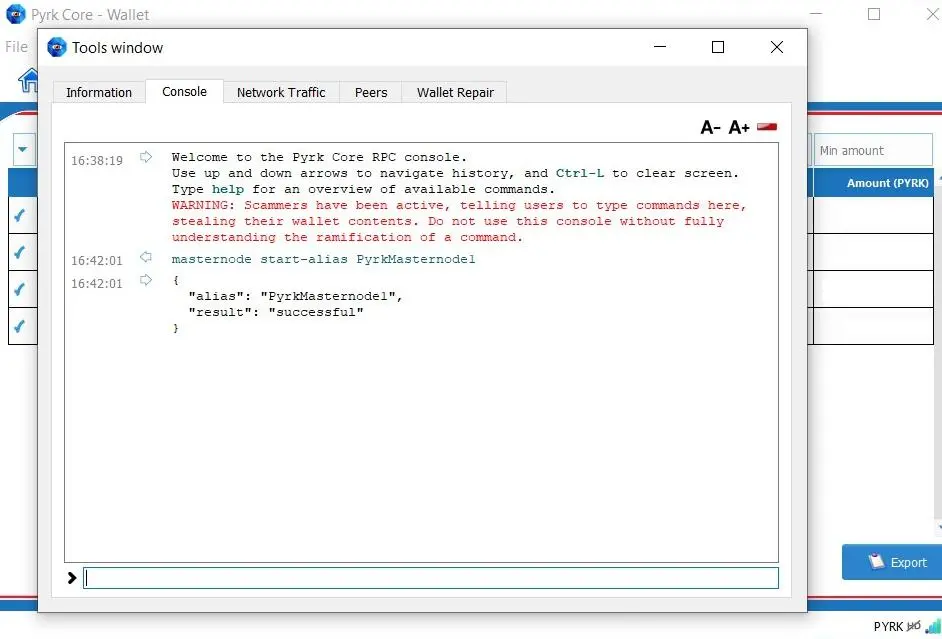
Task: Click the PYRK unit label in status bar
Action: coord(889,626)
